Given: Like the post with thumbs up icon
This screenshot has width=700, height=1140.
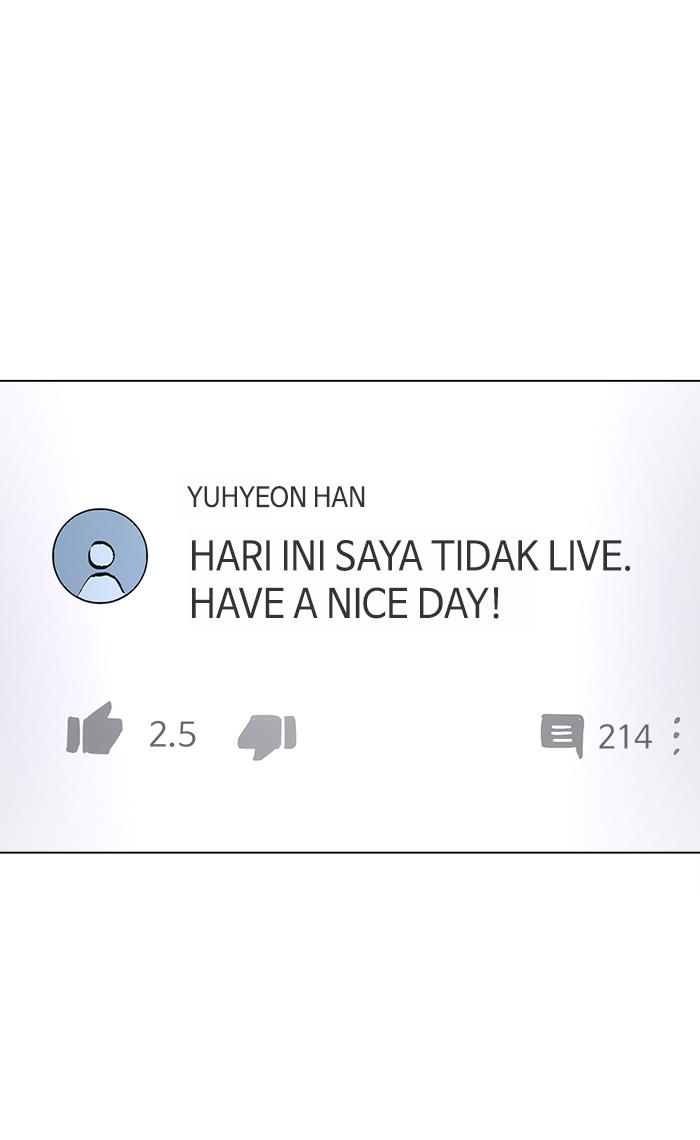Looking at the screenshot, I should [94, 728].
